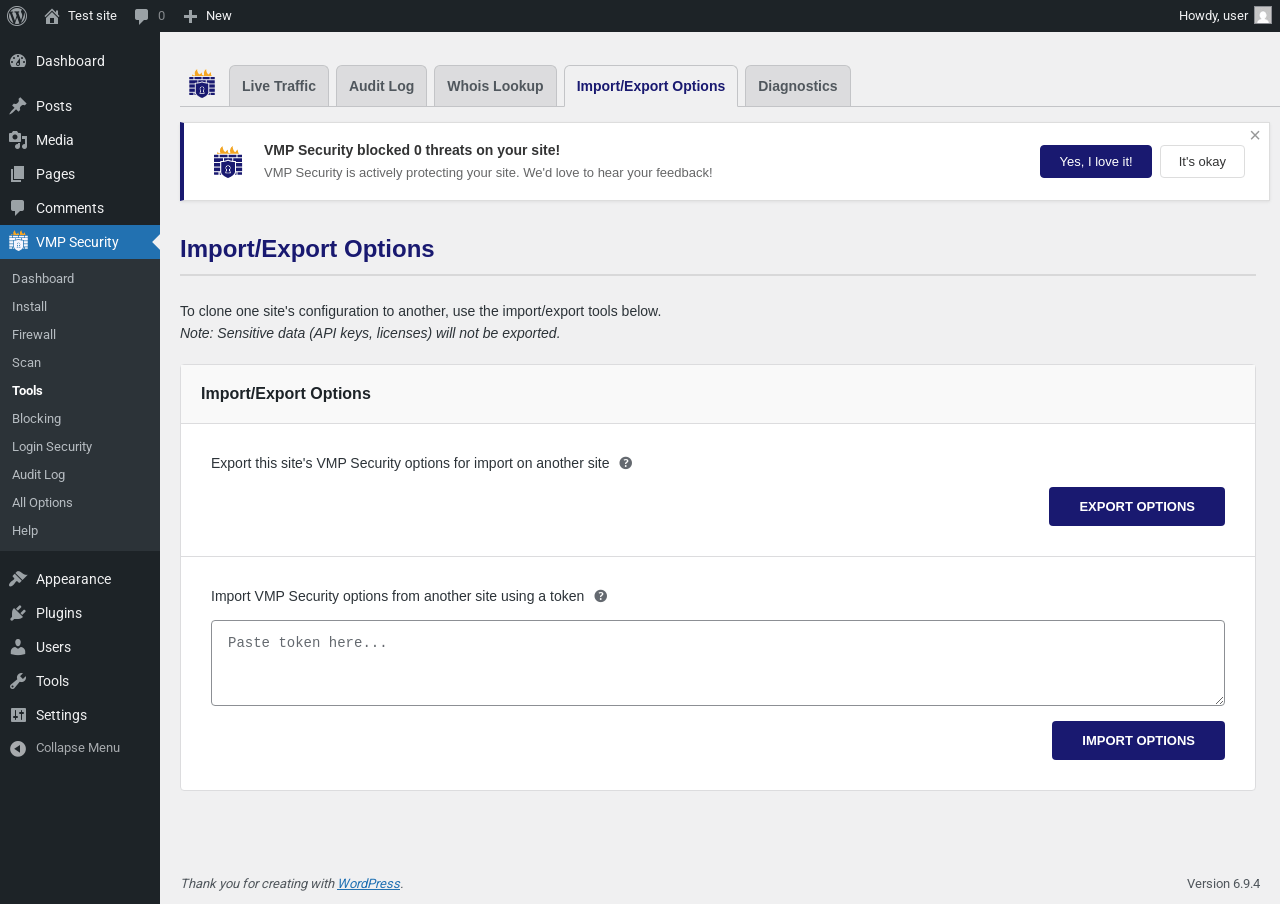The image size is (1280, 904).
Task: Click the Version 6.9.4 footer text
Action: pos(1223,884)
